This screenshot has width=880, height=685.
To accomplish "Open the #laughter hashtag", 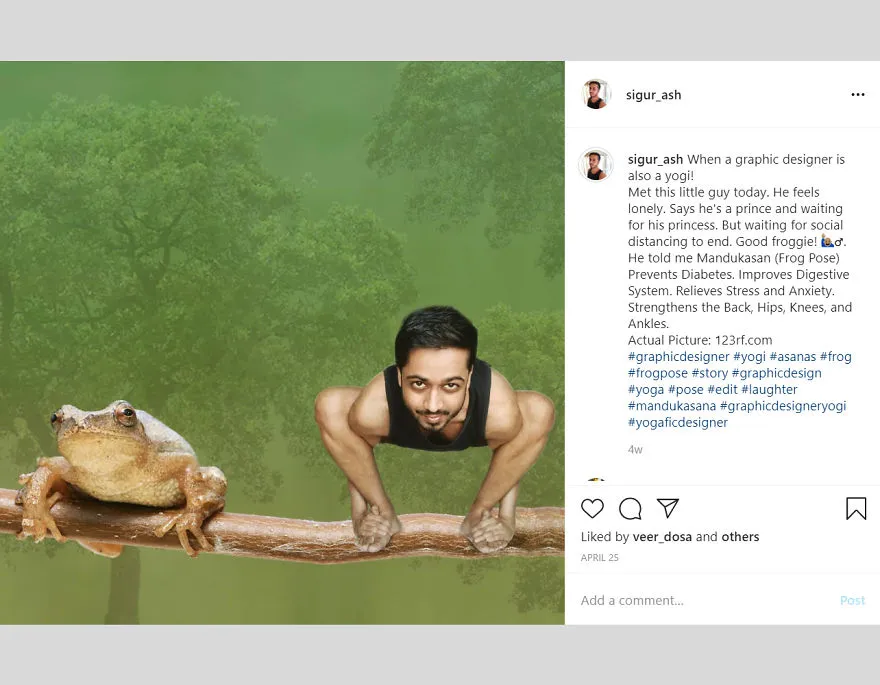I will coord(769,389).
